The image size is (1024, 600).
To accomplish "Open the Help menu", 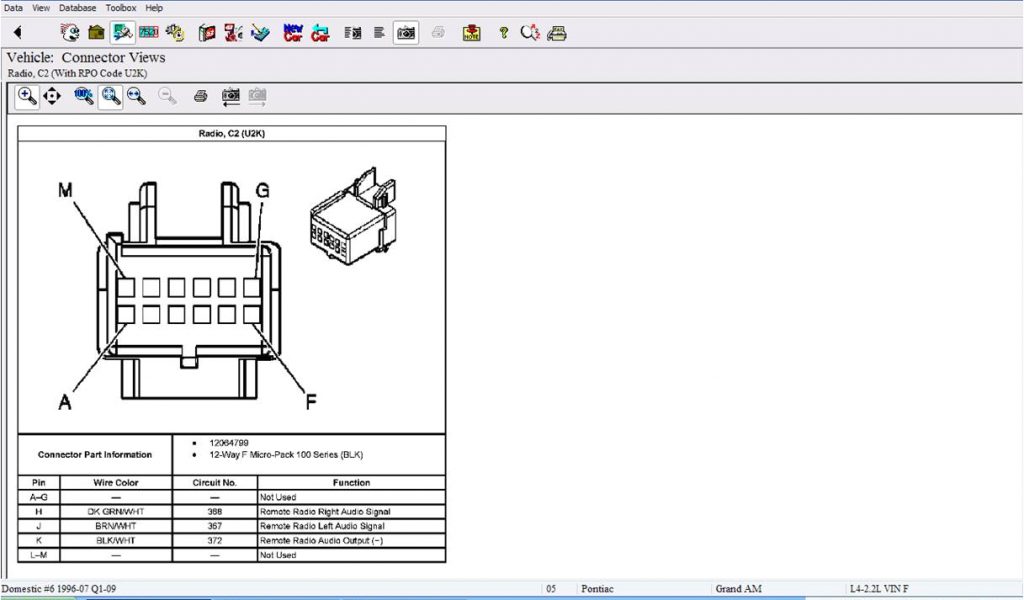I will click(154, 7).
